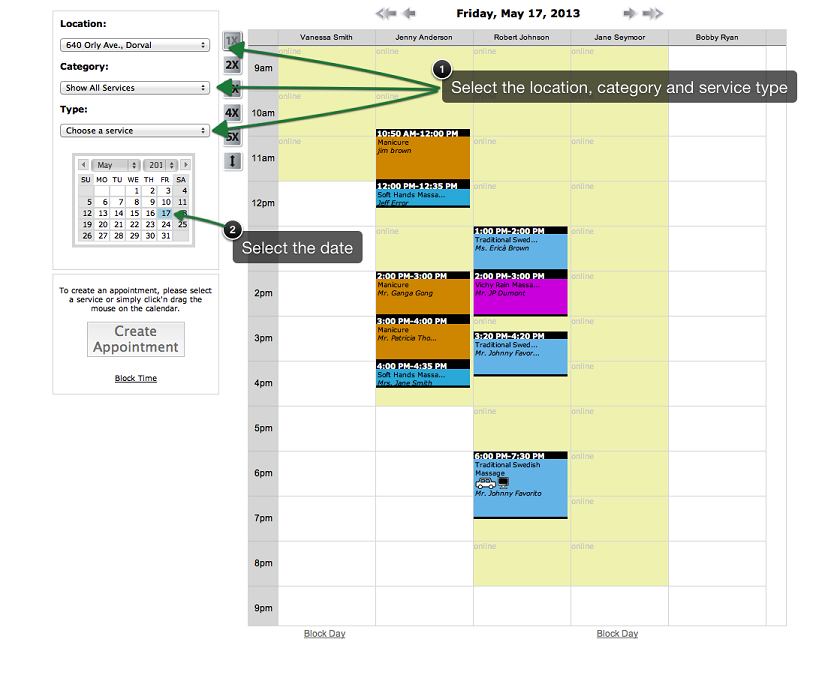This screenshot has width=819, height=675.
Task: Select May 13 in mini calendar
Action: click(x=103, y=213)
